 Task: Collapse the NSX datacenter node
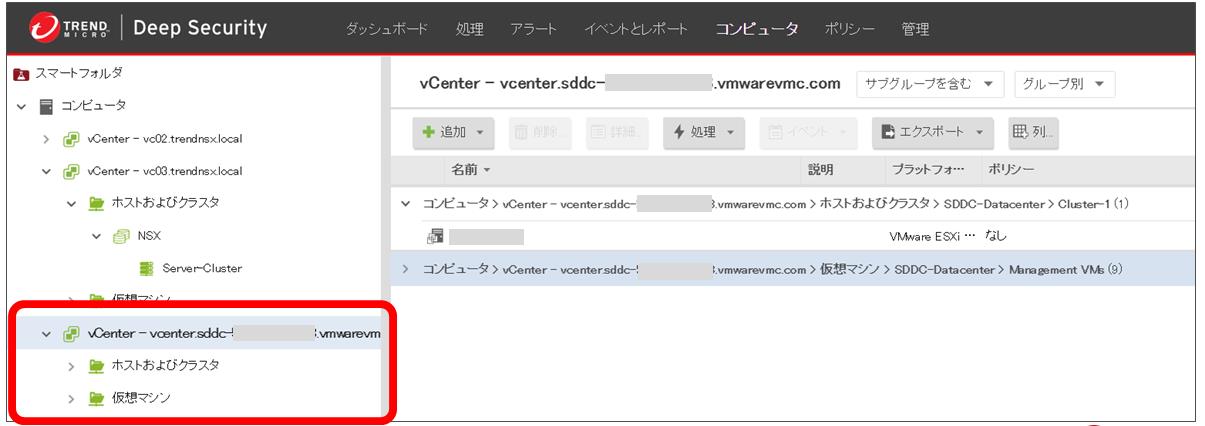pos(98,236)
